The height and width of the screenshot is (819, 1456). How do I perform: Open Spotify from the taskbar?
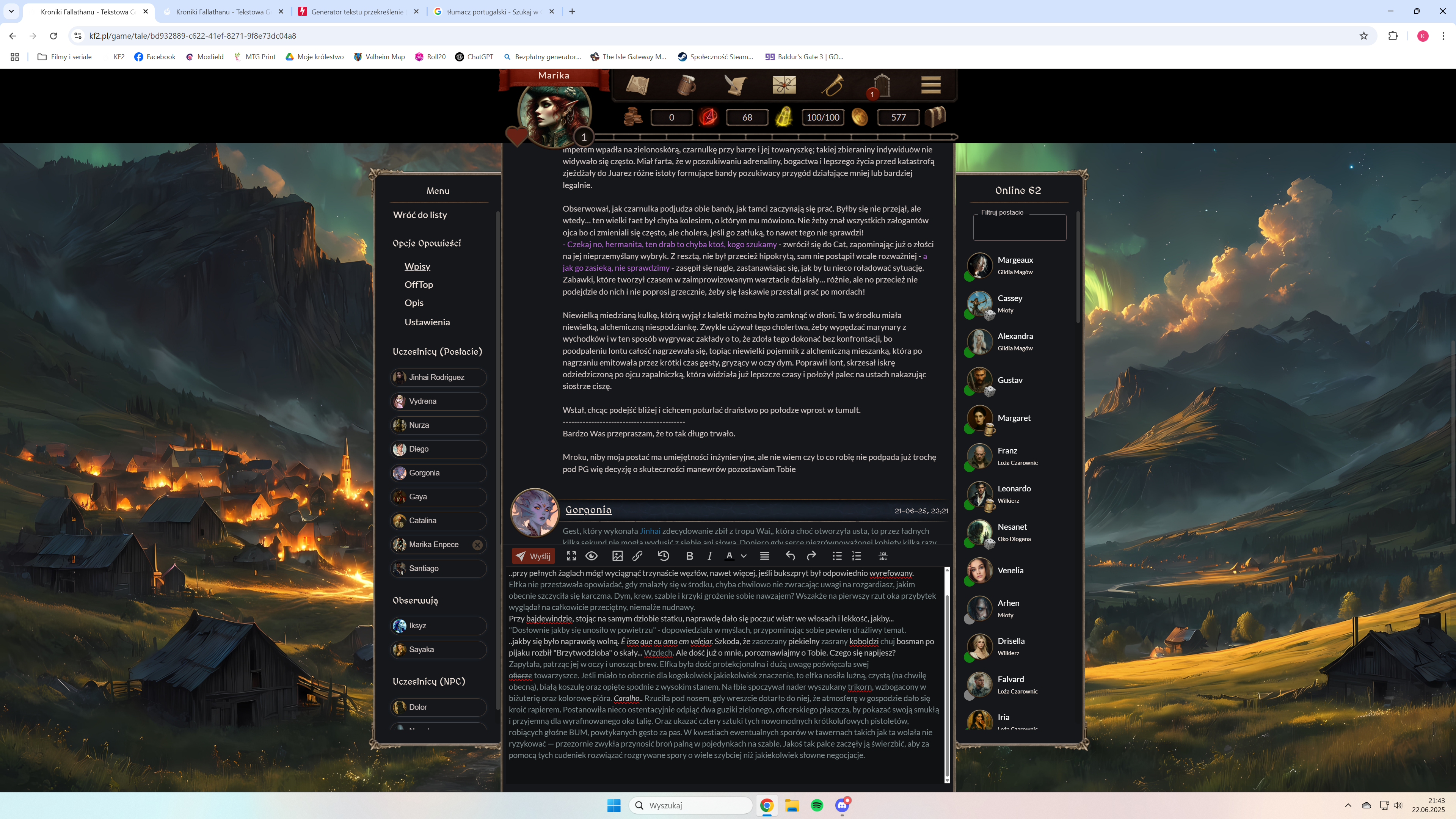click(817, 805)
